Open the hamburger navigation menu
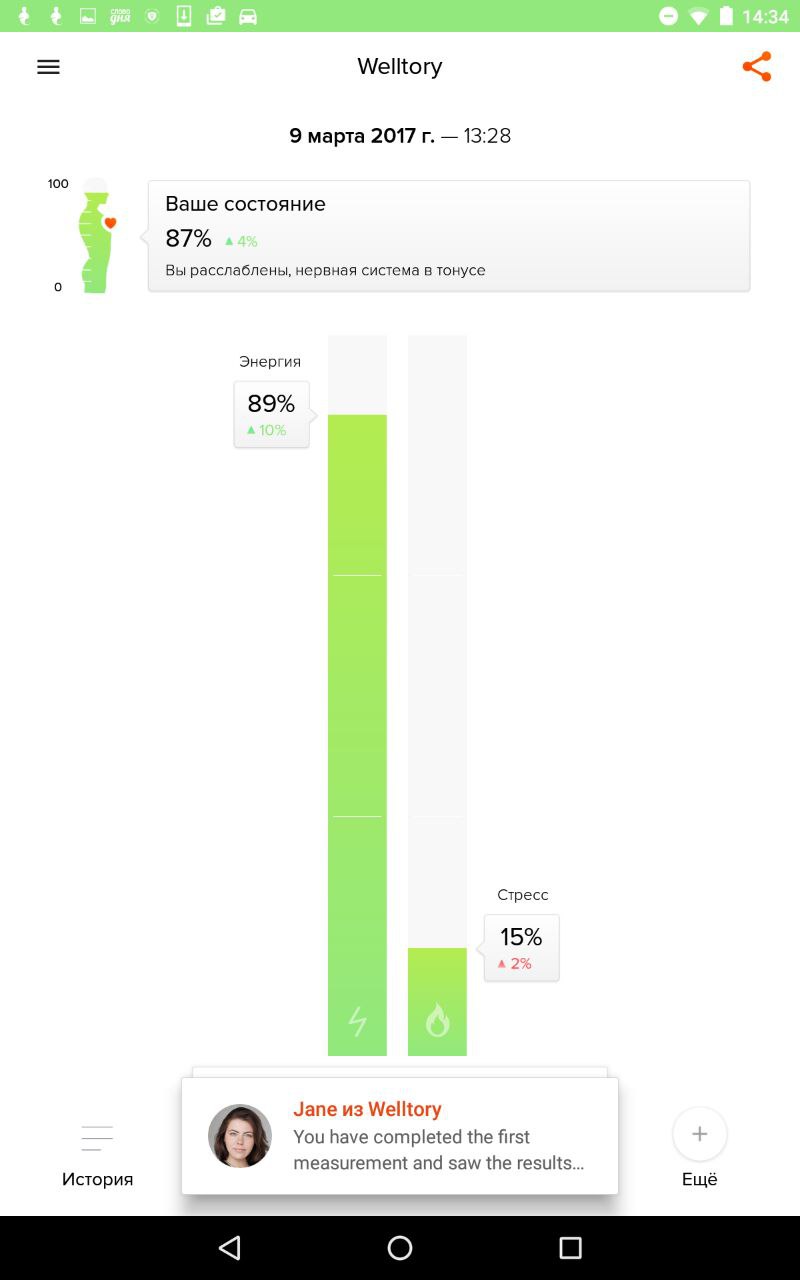 coord(48,67)
